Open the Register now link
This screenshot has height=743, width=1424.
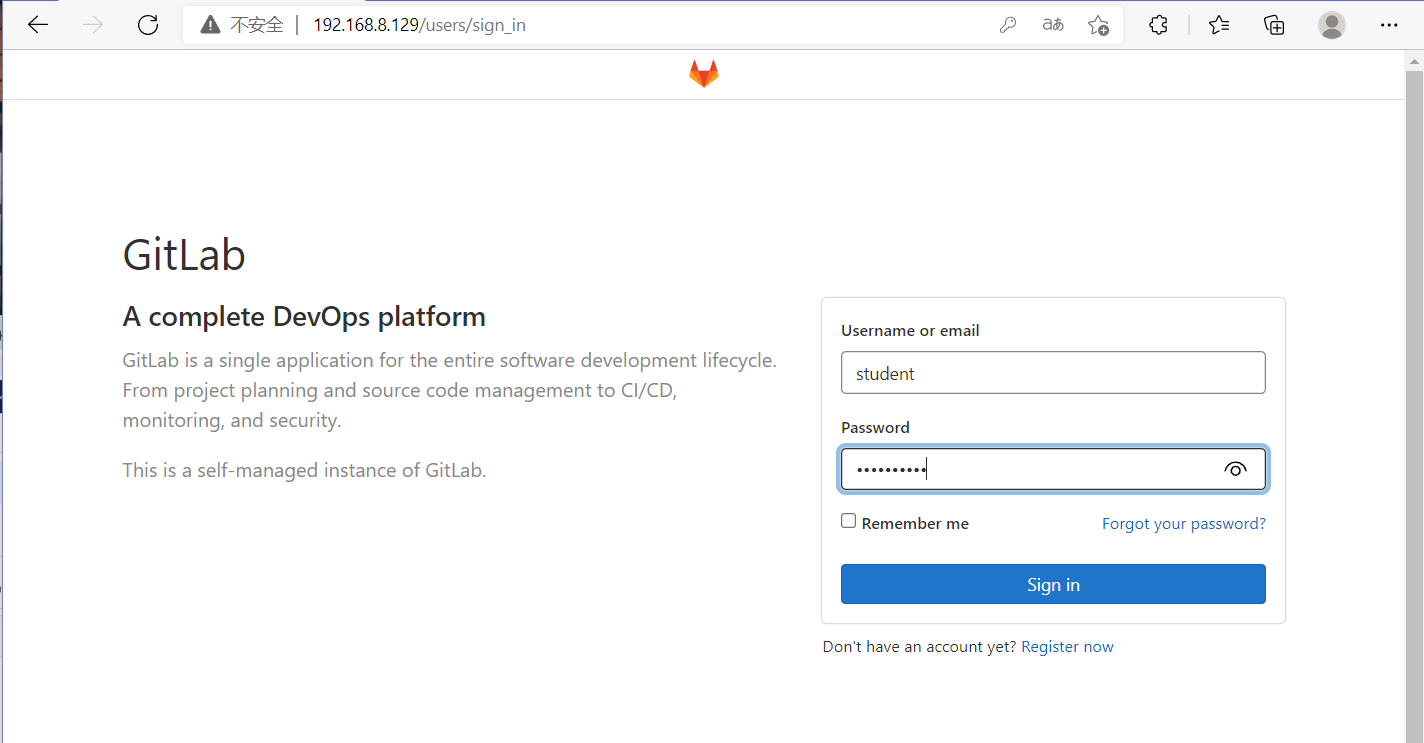[x=1067, y=646]
